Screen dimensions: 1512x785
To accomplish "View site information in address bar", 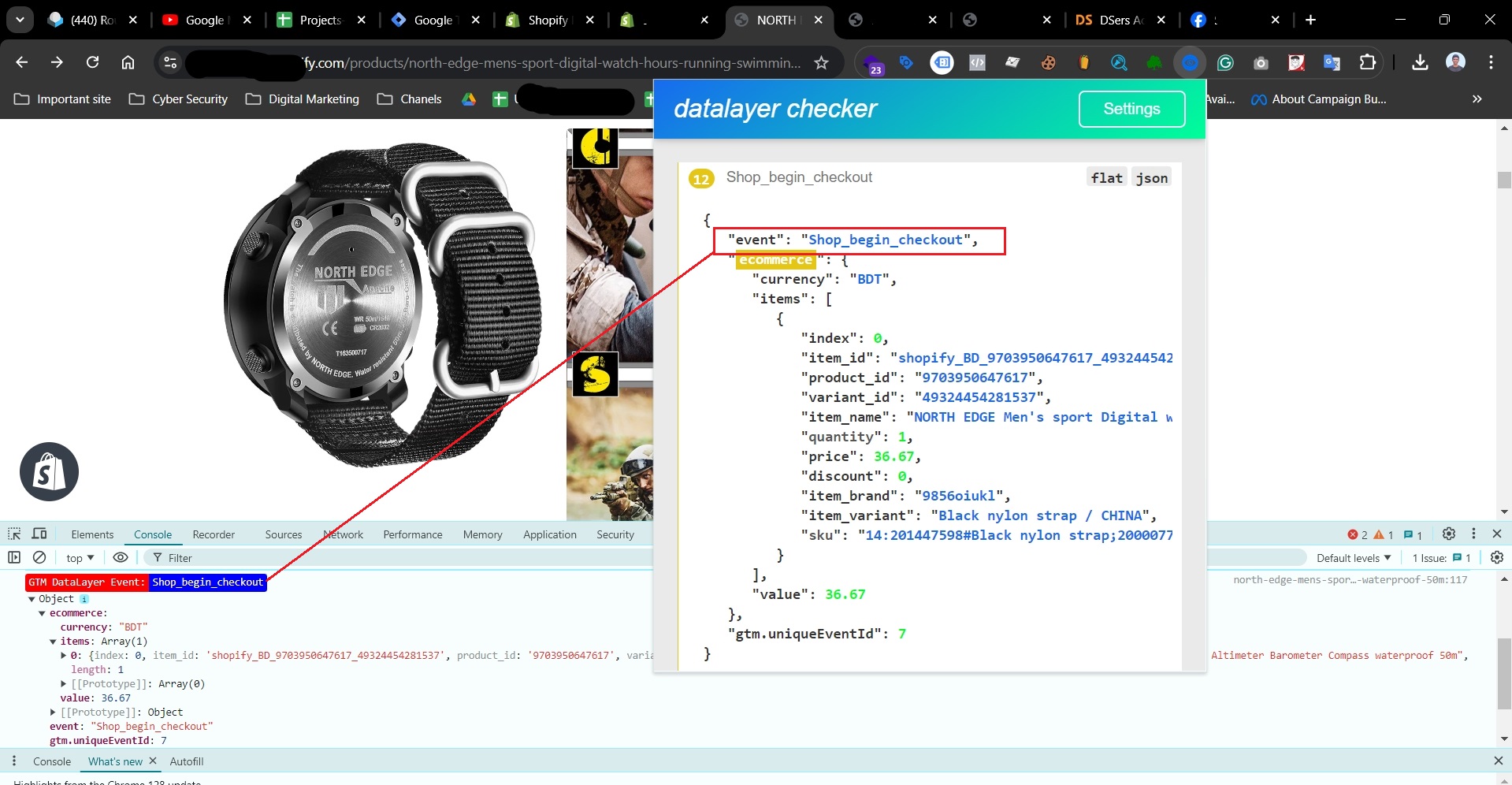I will (x=169, y=62).
